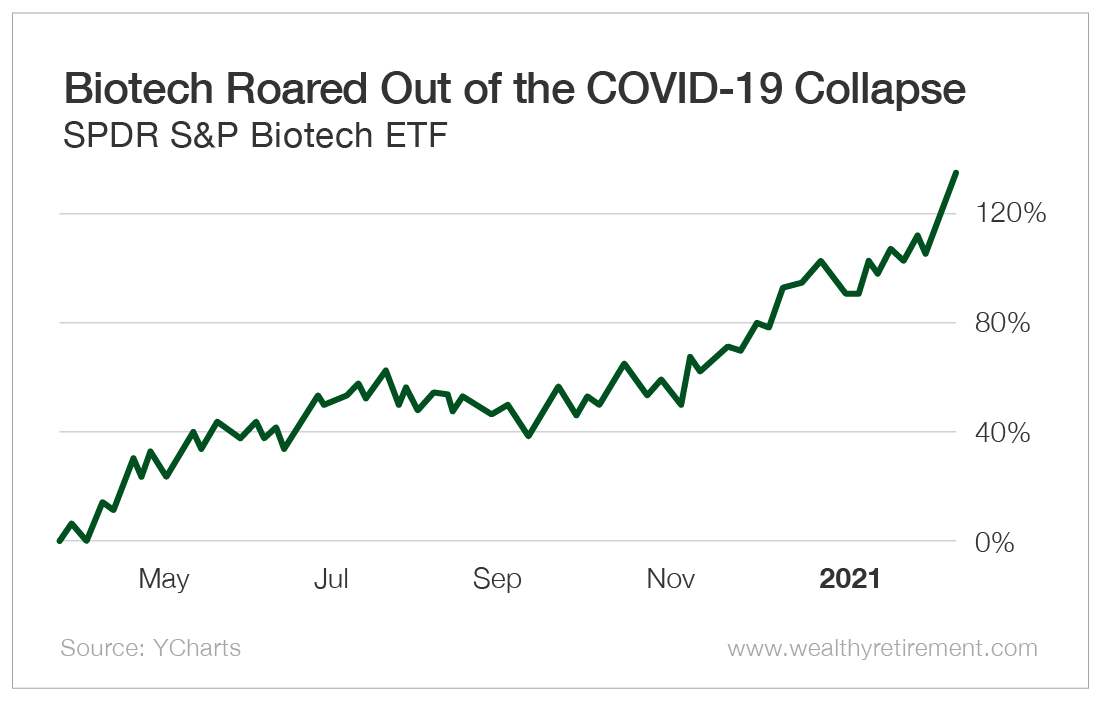Image resolution: width=1101 pixels, height=701 pixels.
Task: Click the 120% y-axis label
Action: point(1012,213)
